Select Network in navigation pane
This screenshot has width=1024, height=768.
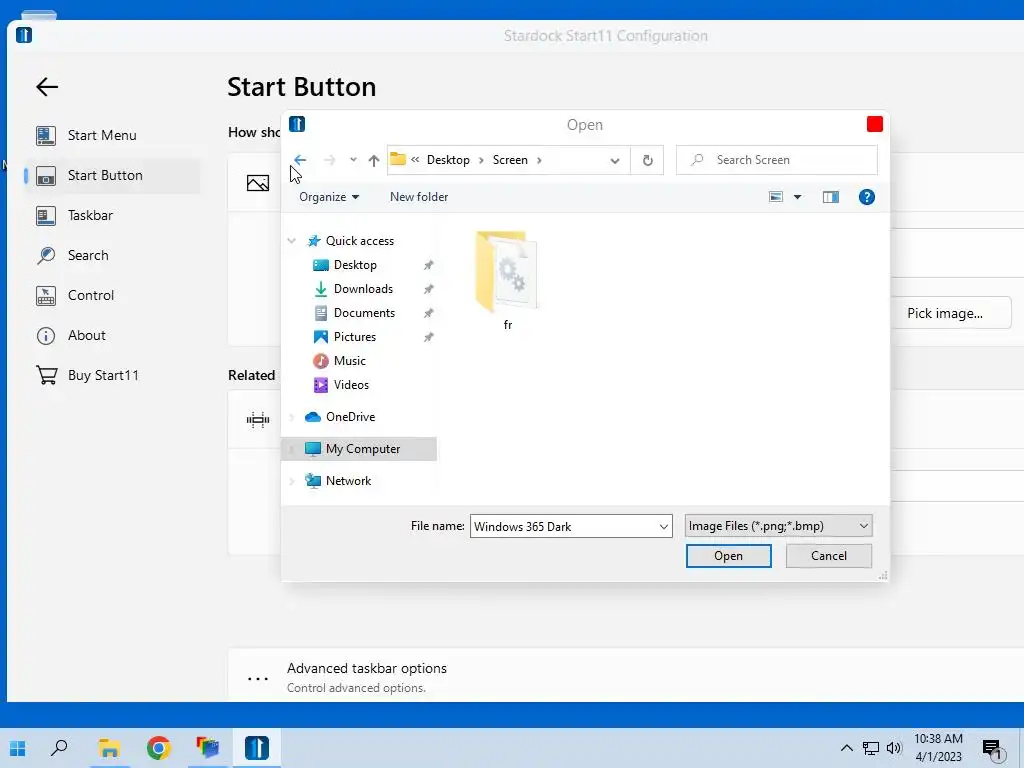348,481
